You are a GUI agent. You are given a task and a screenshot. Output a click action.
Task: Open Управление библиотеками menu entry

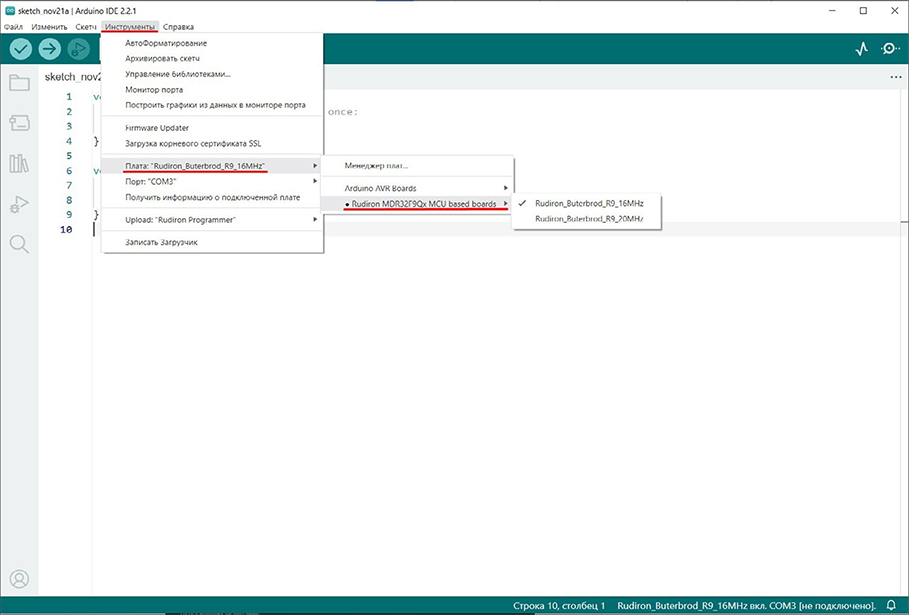point(212,74)
